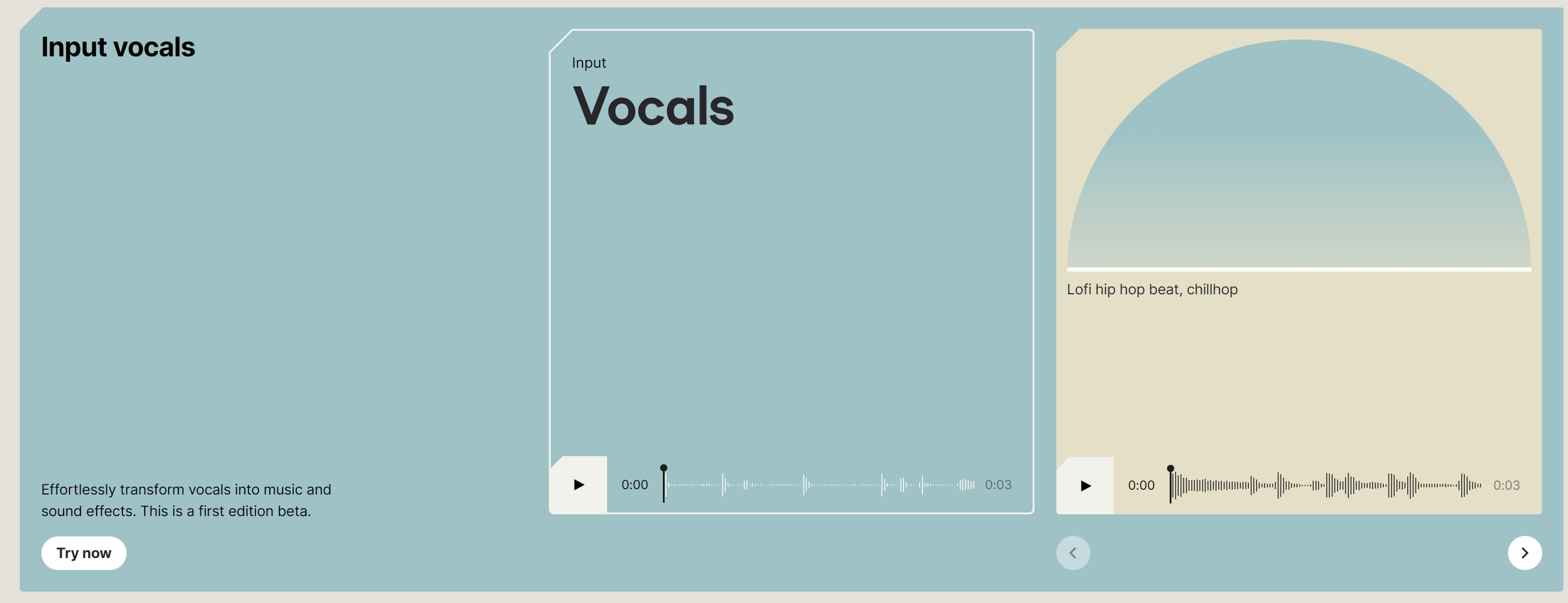Click the Try now button
The height and width of the screenshot is (603, 1568).
pyautogui.click(x=83, y=553)
